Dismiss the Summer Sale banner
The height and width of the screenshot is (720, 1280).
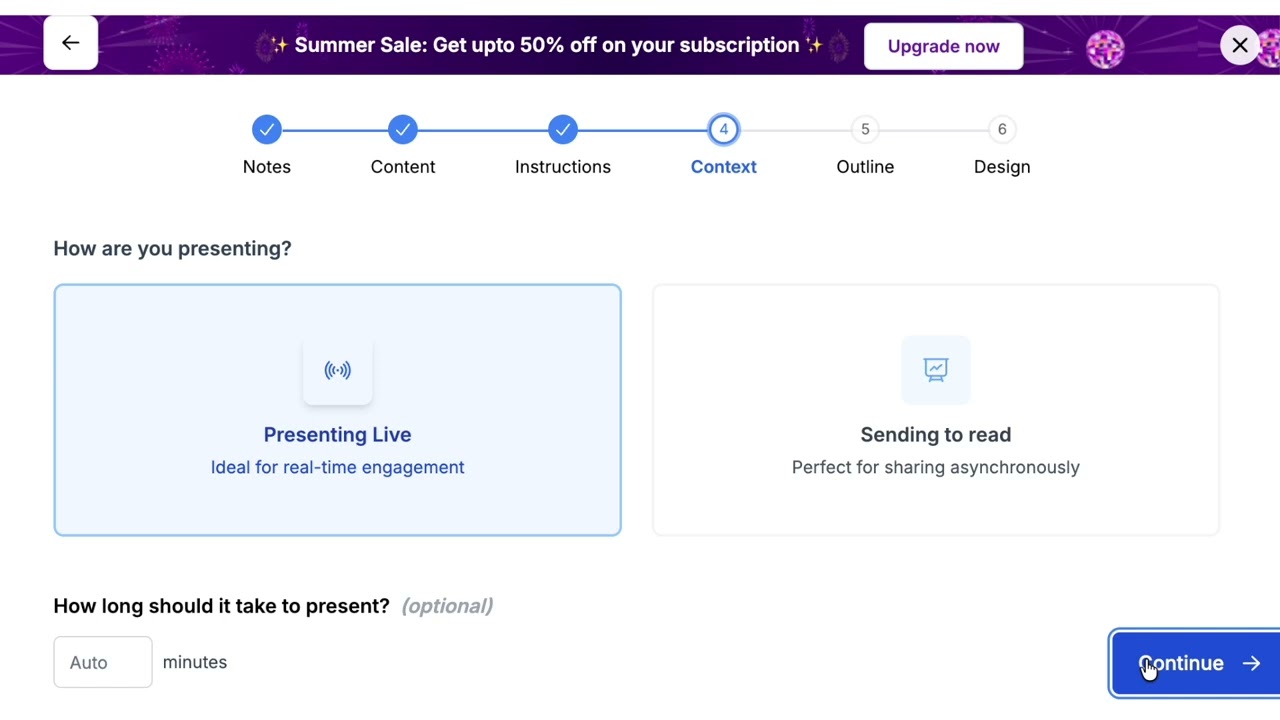click(1239, 46)
